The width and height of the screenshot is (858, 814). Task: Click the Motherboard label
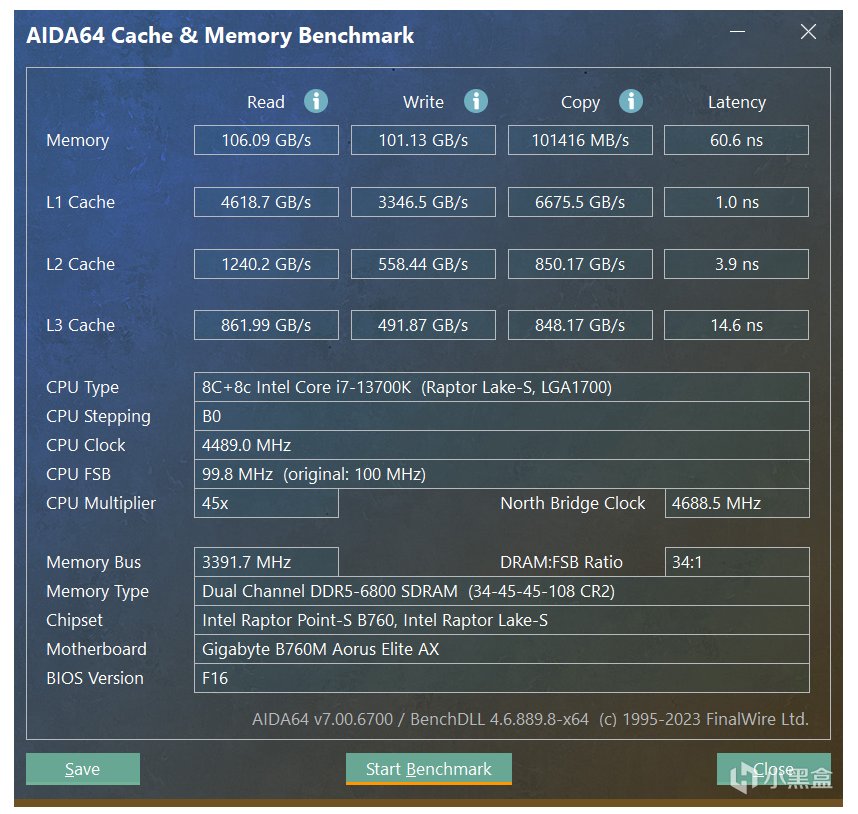click(96, 649)
